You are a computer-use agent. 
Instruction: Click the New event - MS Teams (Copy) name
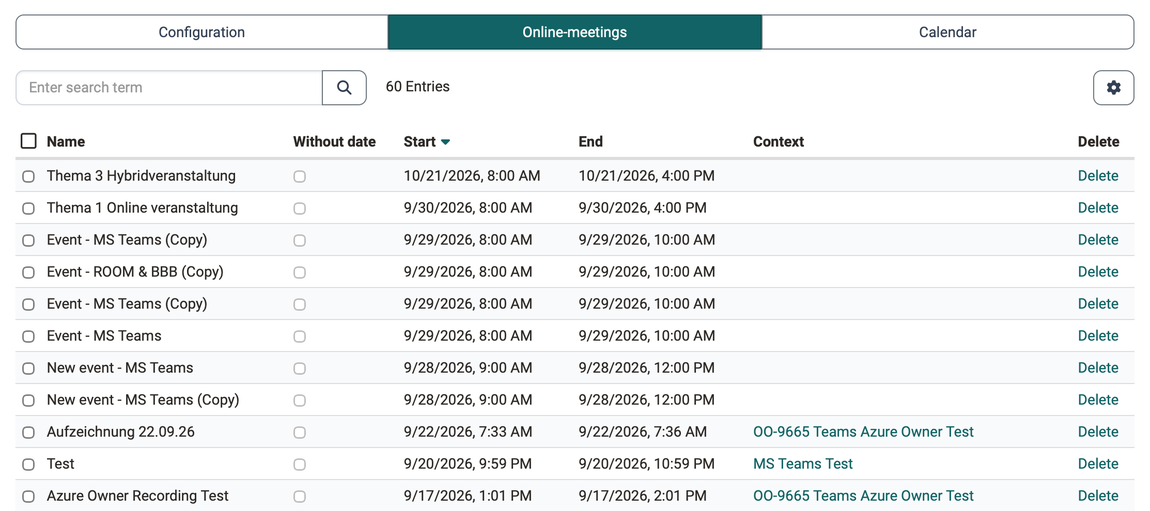tap(143, 400)
